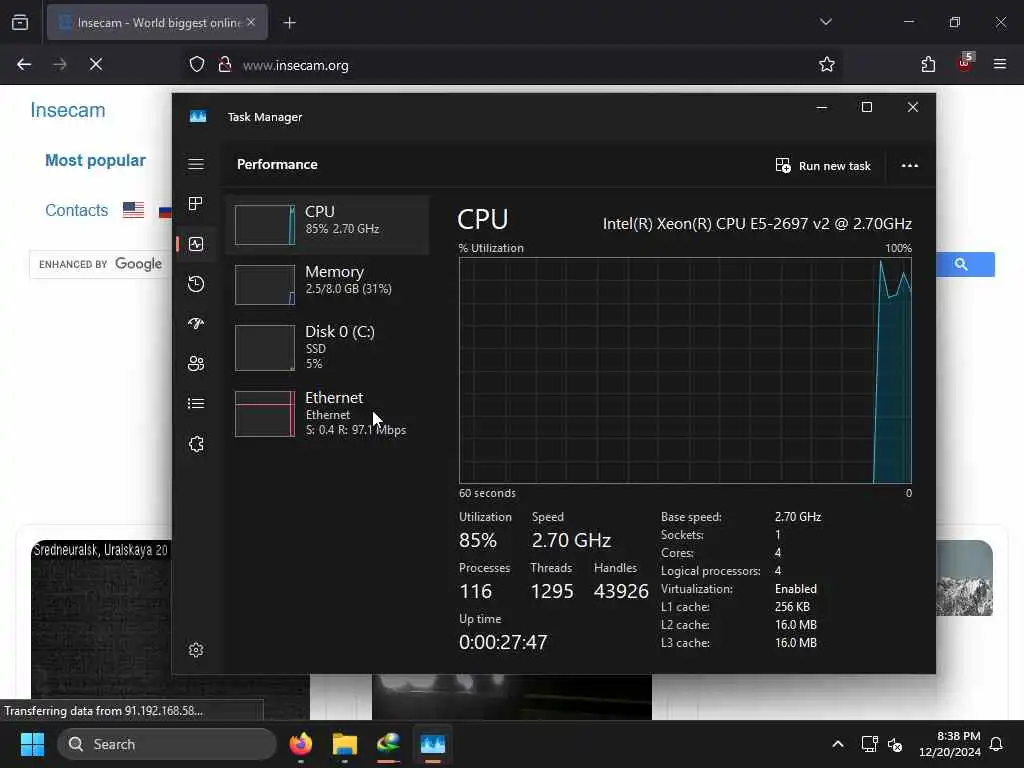Open the snowy mountain camera thumbnail
1024x768 pixels.
coord(964,578)
